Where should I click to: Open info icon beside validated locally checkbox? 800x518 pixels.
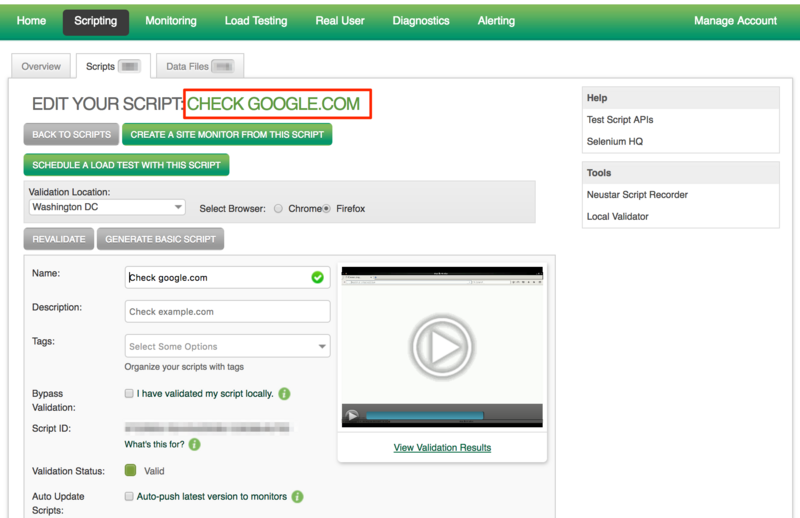(285, 393)
